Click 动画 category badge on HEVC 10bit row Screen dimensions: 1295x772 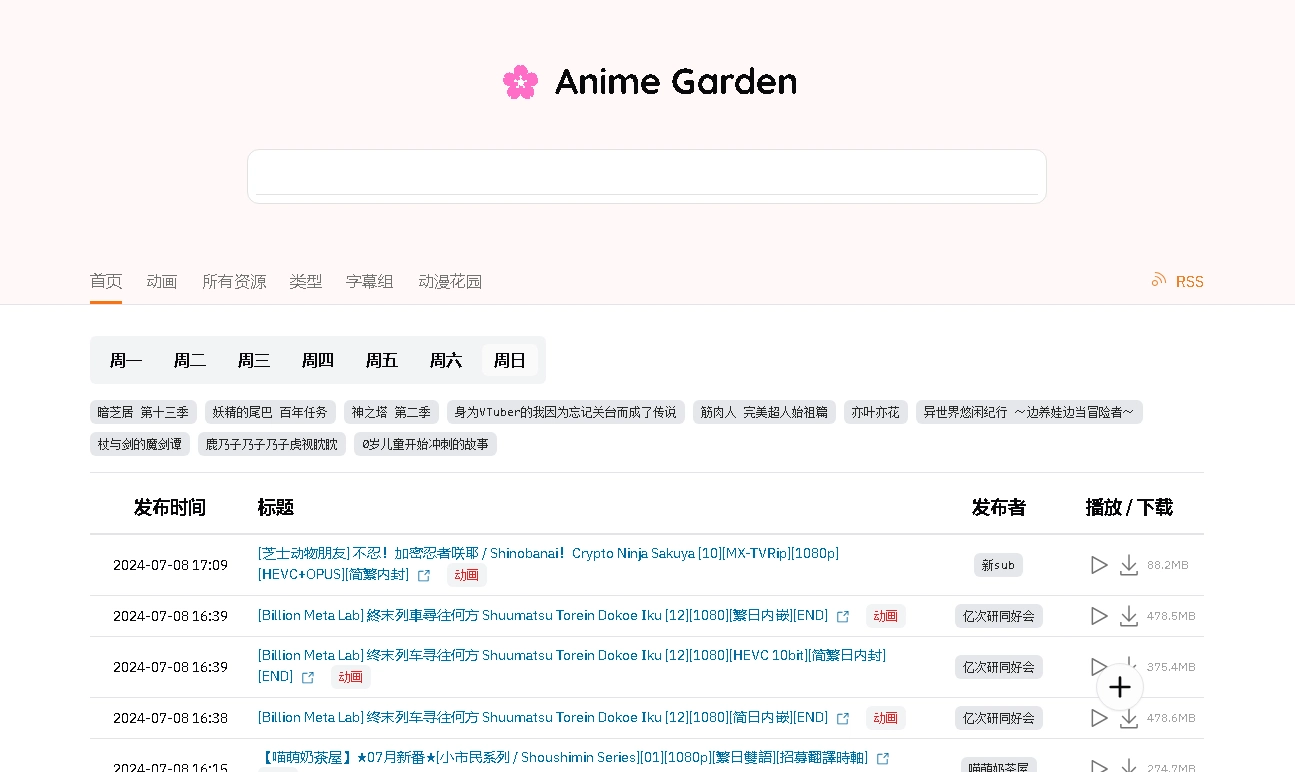point(350,677)
